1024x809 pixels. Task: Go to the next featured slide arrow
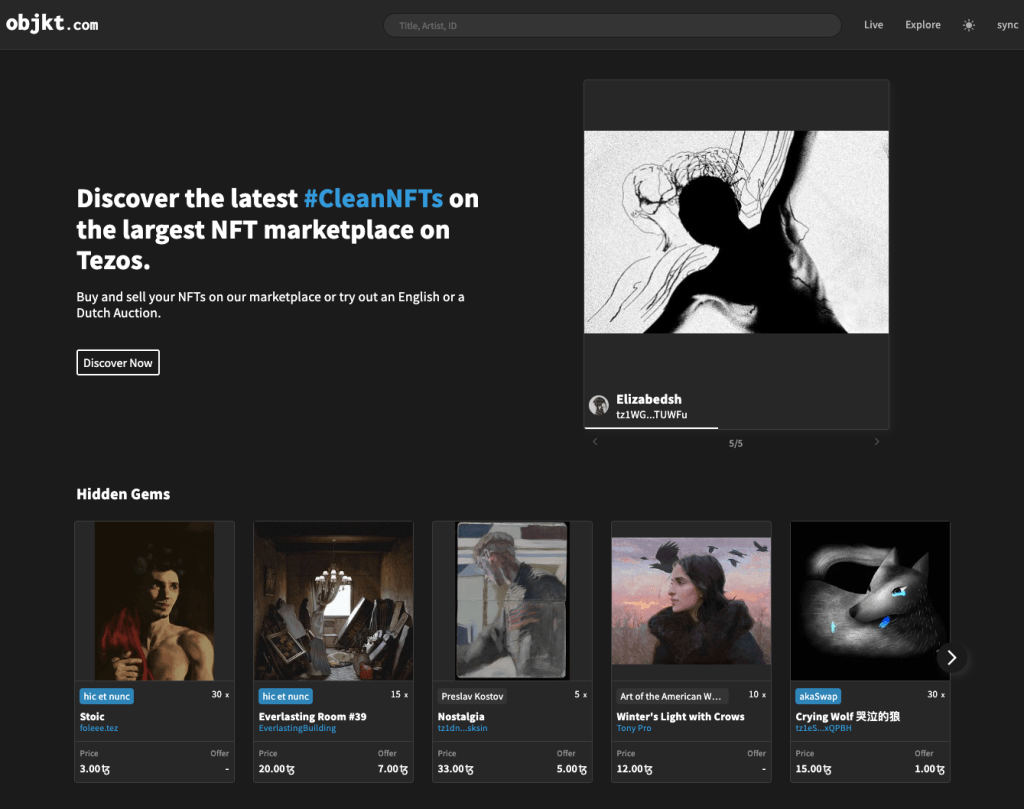coord(876,442)
